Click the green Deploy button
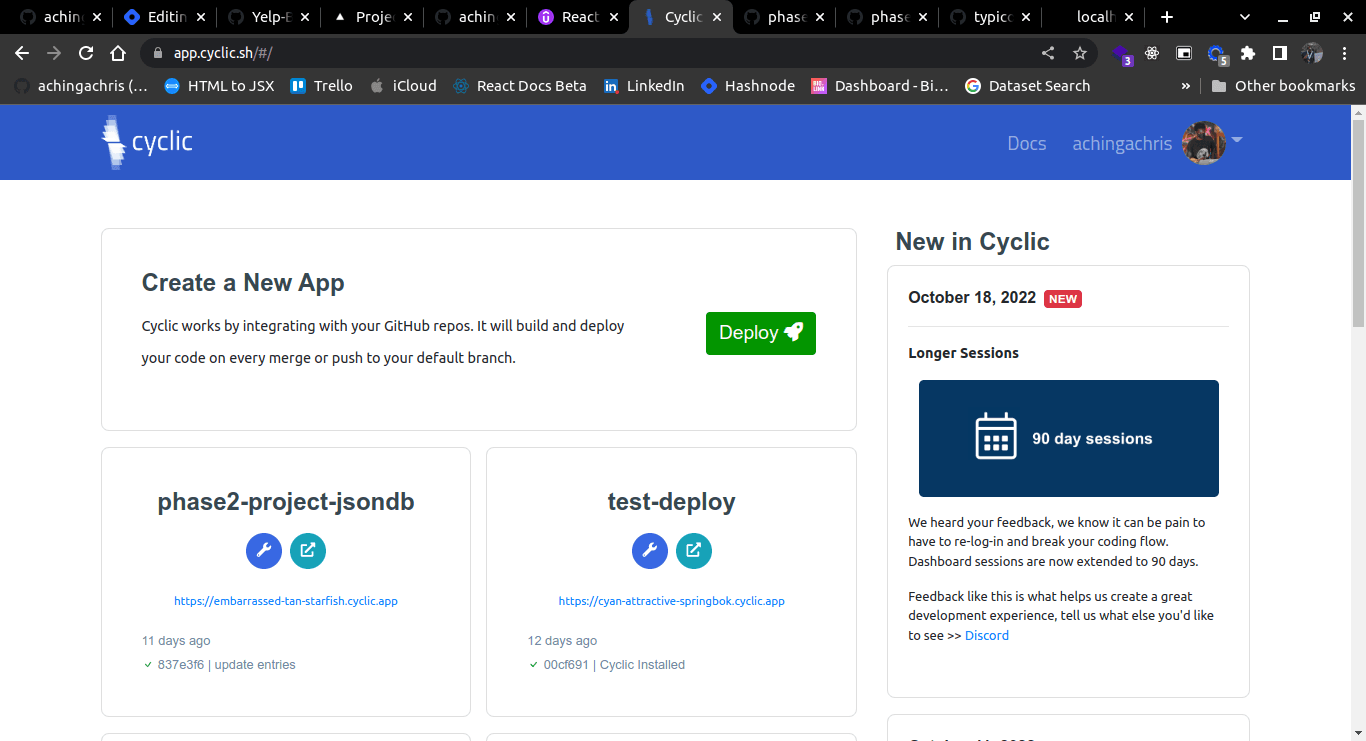Screen dimensions: 1366x741 click(761, 333)
